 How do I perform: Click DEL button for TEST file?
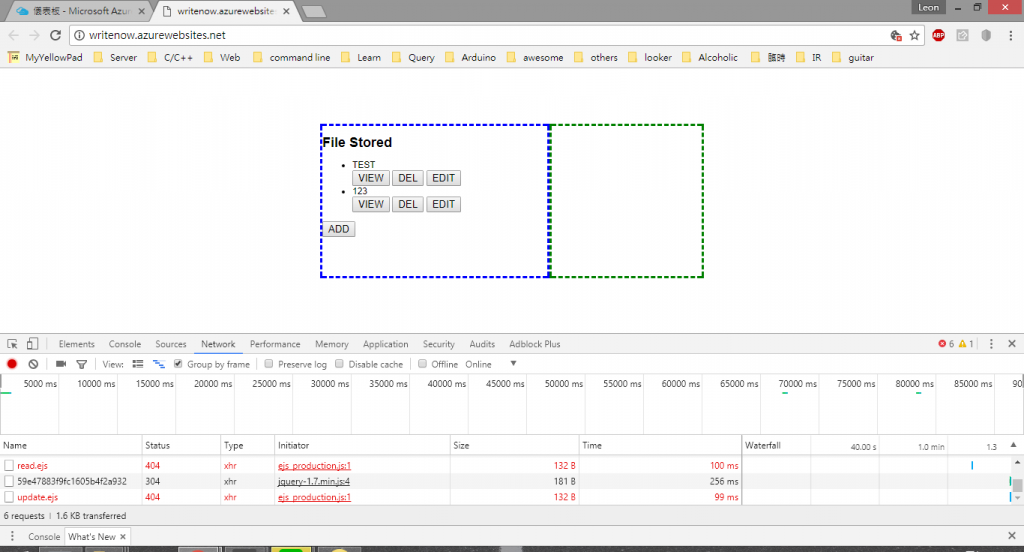pyautogui.click(x=408, y=178)
